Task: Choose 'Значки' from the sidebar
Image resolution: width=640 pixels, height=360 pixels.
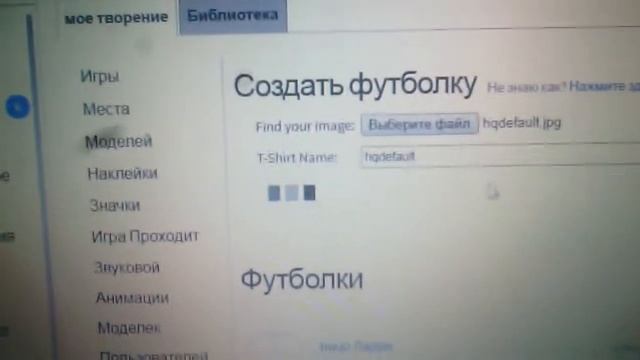Action: click(115, 205)
